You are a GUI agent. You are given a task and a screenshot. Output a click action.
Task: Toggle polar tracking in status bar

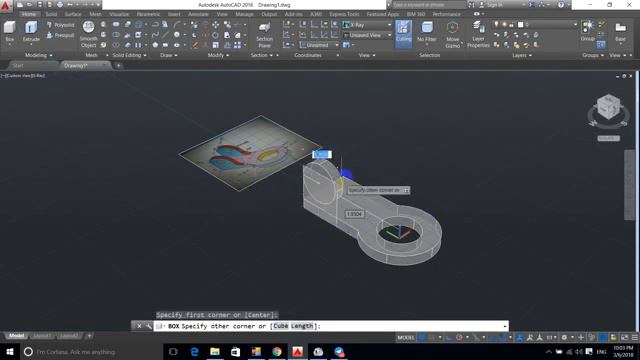459,338
